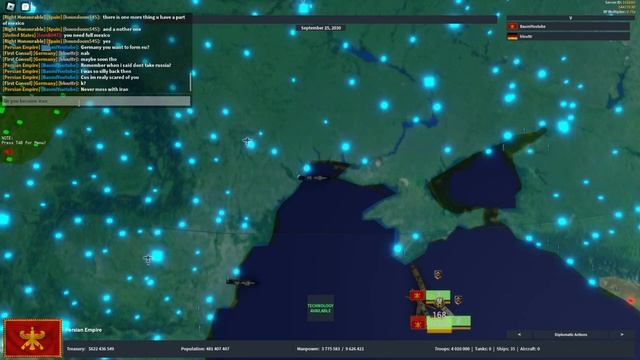Go to previous Diplomatic Actions panel
The image size is (640, 360).
tap(519, 335)
